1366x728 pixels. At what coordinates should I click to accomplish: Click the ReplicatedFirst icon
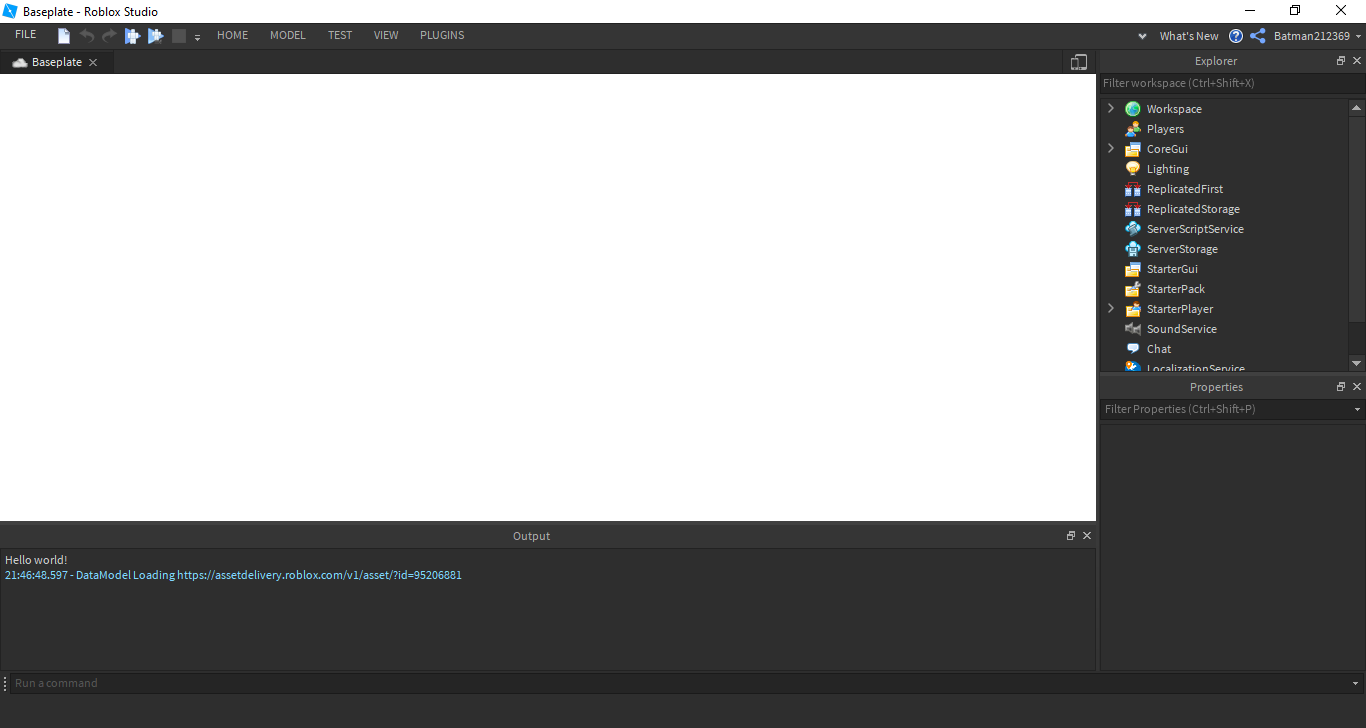pos(1132,189)
